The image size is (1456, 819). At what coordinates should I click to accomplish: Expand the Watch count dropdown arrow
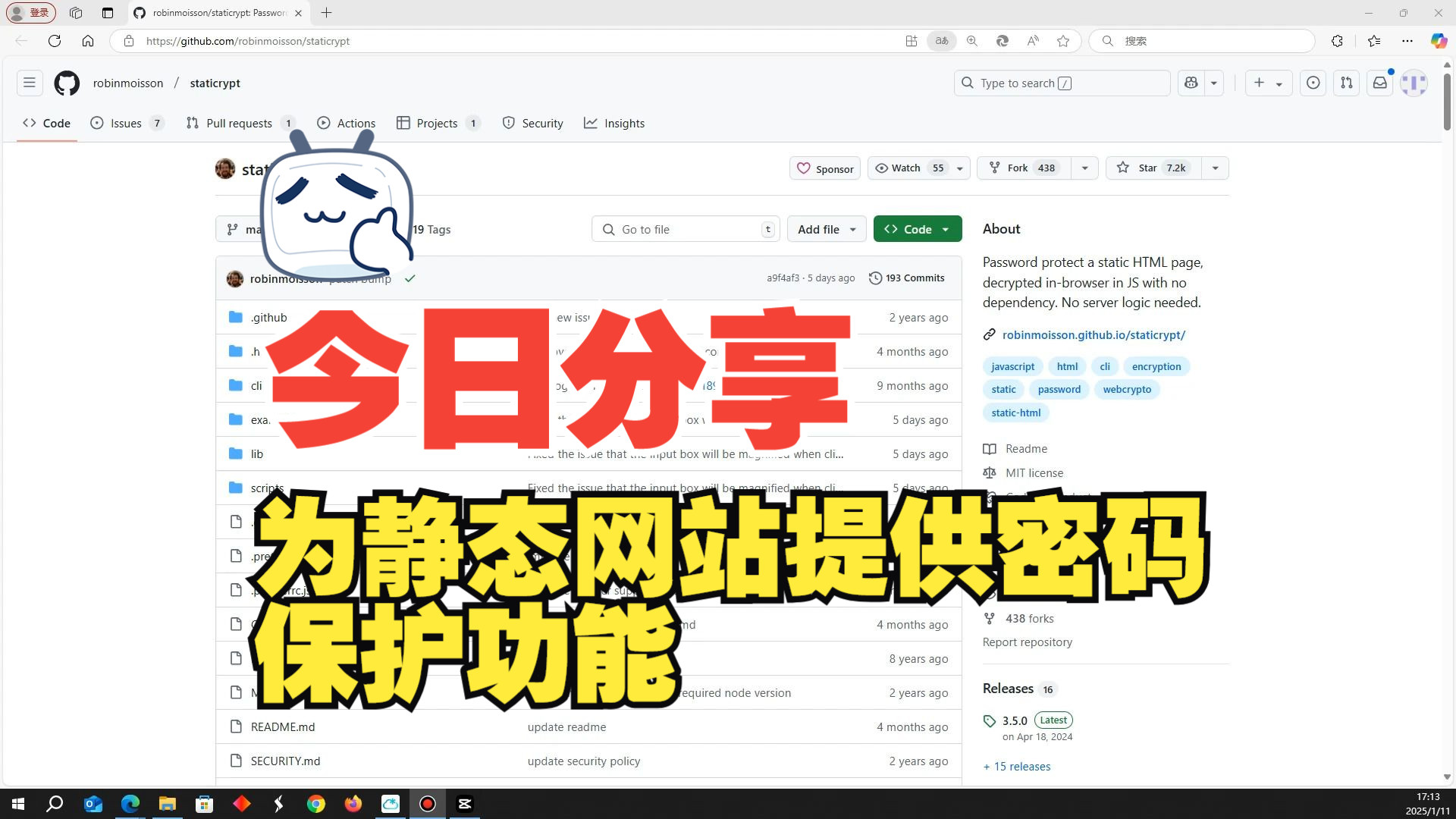tap(958, 167)
